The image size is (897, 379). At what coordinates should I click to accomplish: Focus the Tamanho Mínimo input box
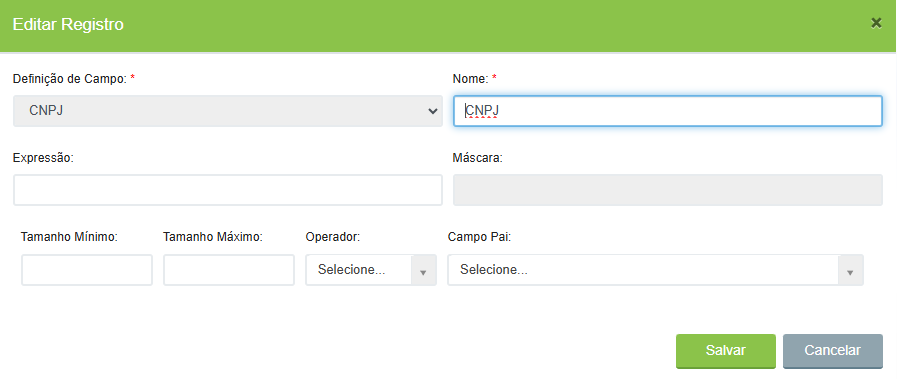click(x=87, y=270)
